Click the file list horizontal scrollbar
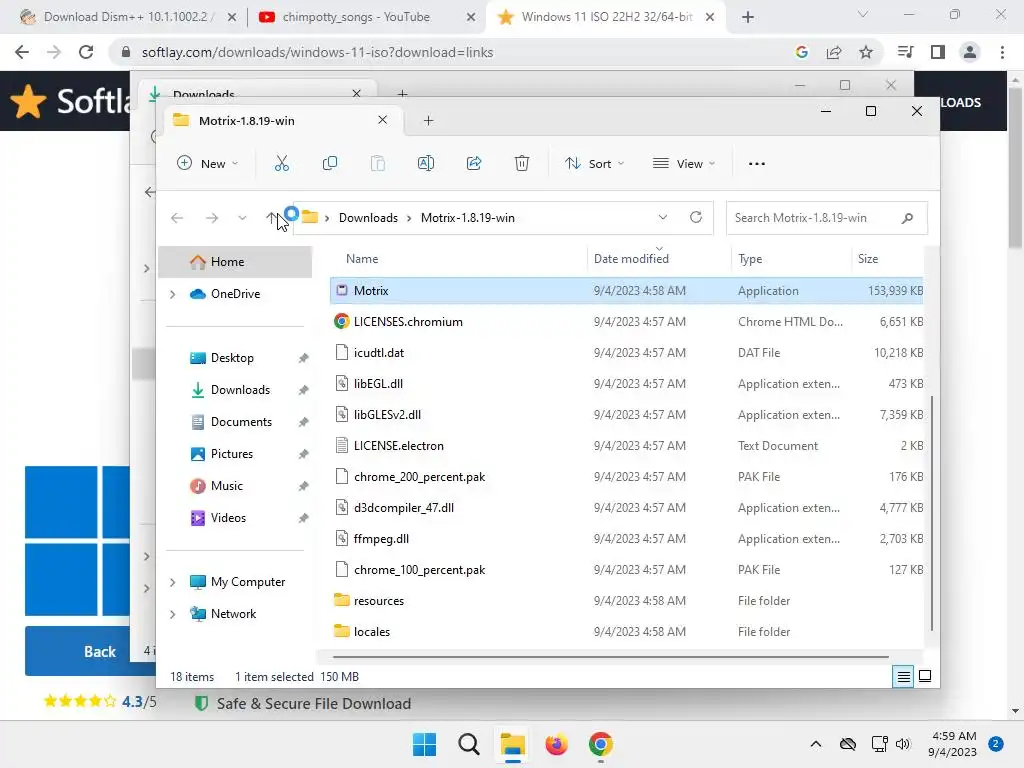Screen dimensions: 1024x768 click(611, 657)
